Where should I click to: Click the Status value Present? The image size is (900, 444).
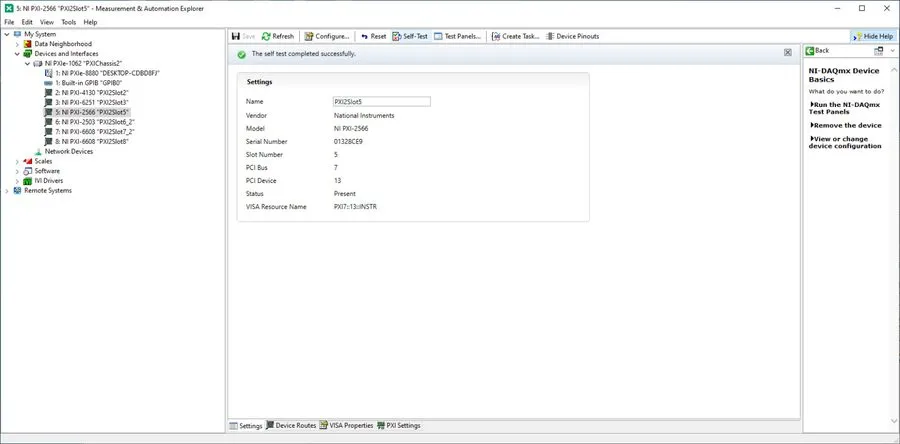344,194
